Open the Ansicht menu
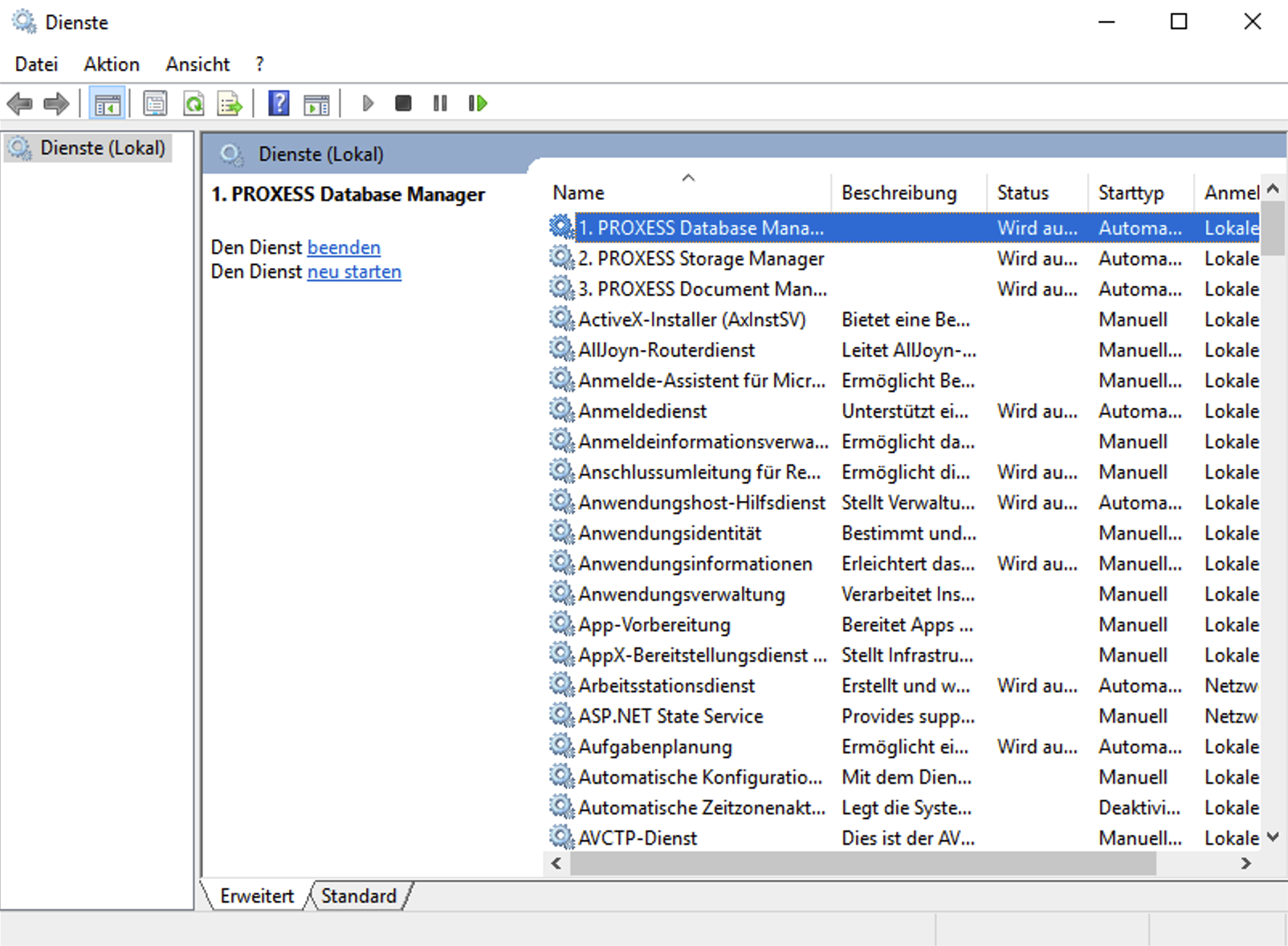 click(x=198, y=64)
